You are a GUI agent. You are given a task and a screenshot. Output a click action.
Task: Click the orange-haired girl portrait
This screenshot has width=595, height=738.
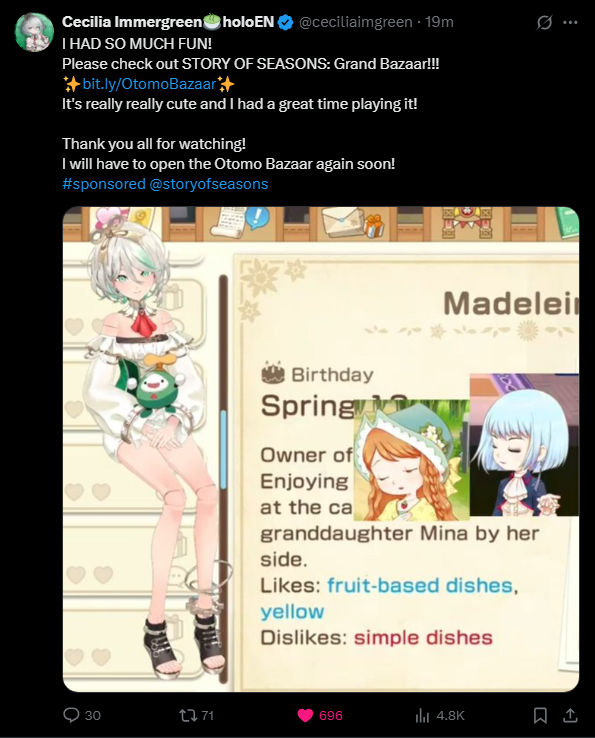(411, 460)
